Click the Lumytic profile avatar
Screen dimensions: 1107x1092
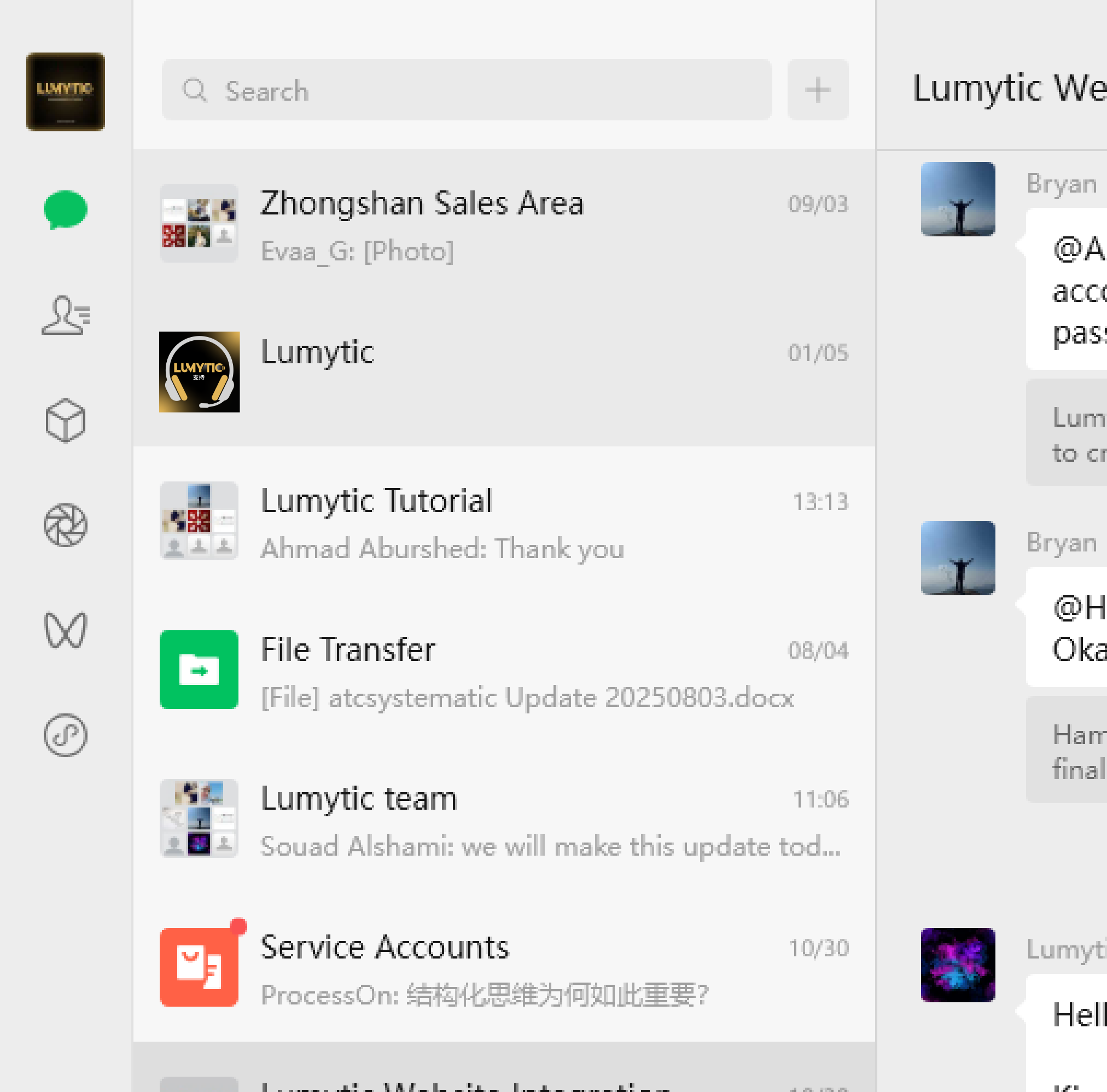click(x=65, y=92)
